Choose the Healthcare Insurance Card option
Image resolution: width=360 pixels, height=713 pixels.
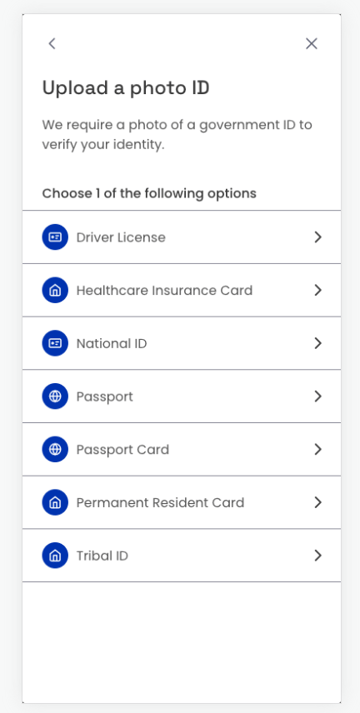pos(182,290)
